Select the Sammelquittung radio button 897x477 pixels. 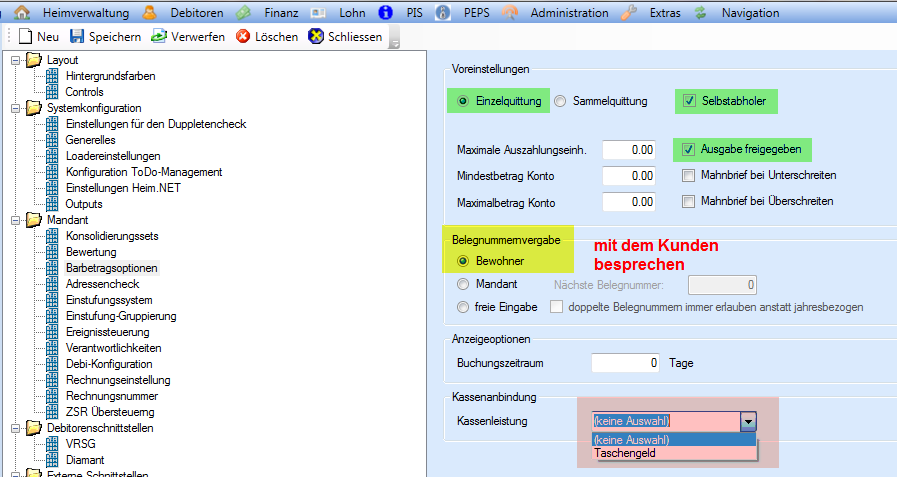560,101
